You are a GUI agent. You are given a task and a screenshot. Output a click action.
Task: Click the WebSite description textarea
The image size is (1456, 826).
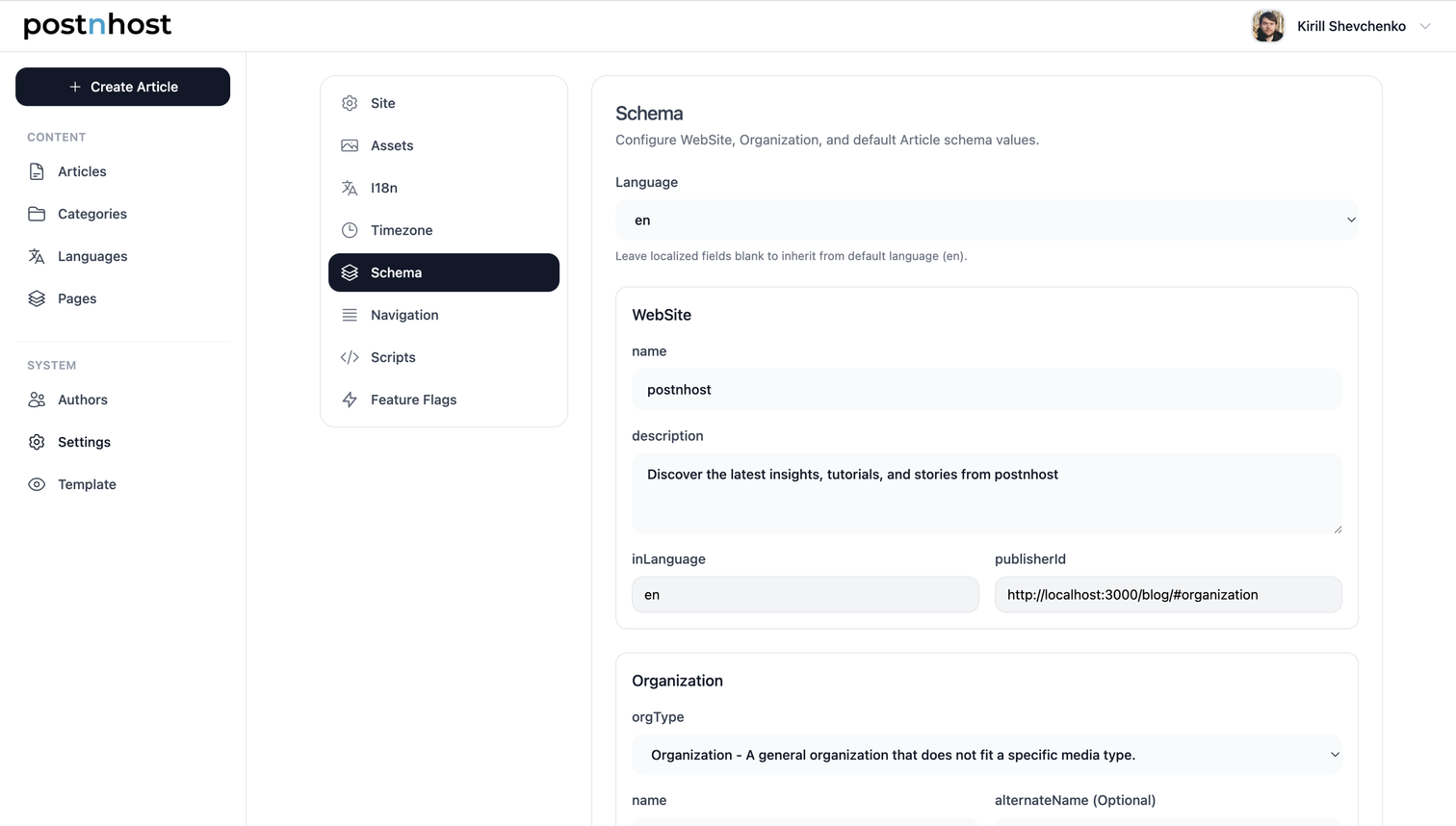987,494
